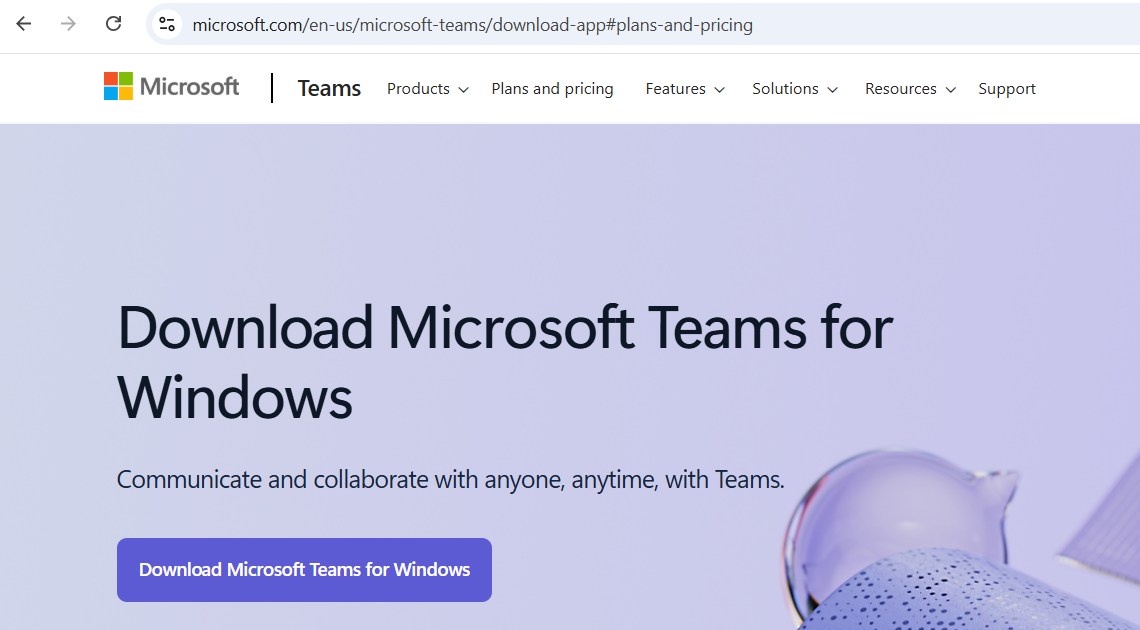Expand the Features dropdown menu

click(676, 89)
